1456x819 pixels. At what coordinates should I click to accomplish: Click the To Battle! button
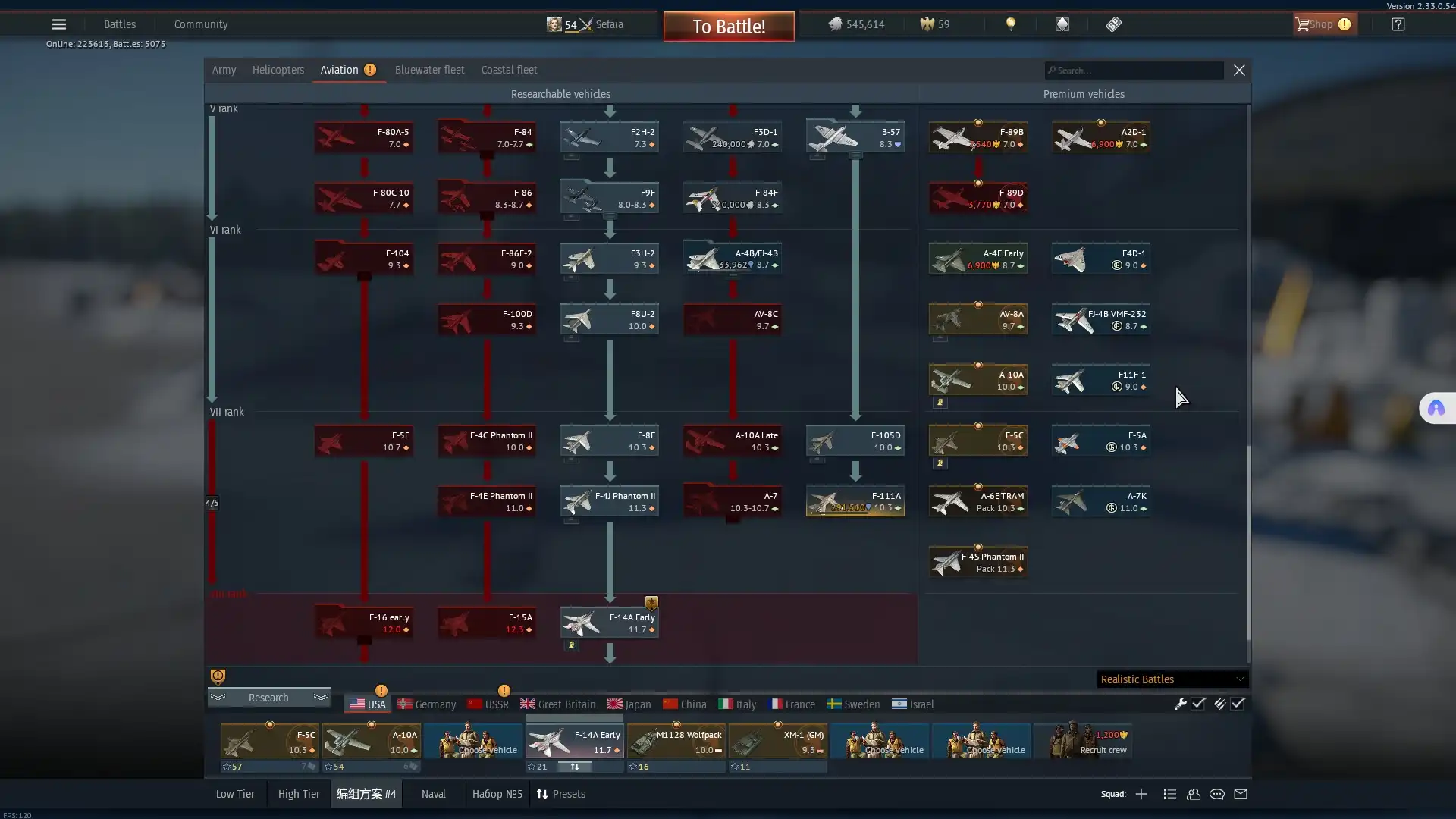pos(729,27)
